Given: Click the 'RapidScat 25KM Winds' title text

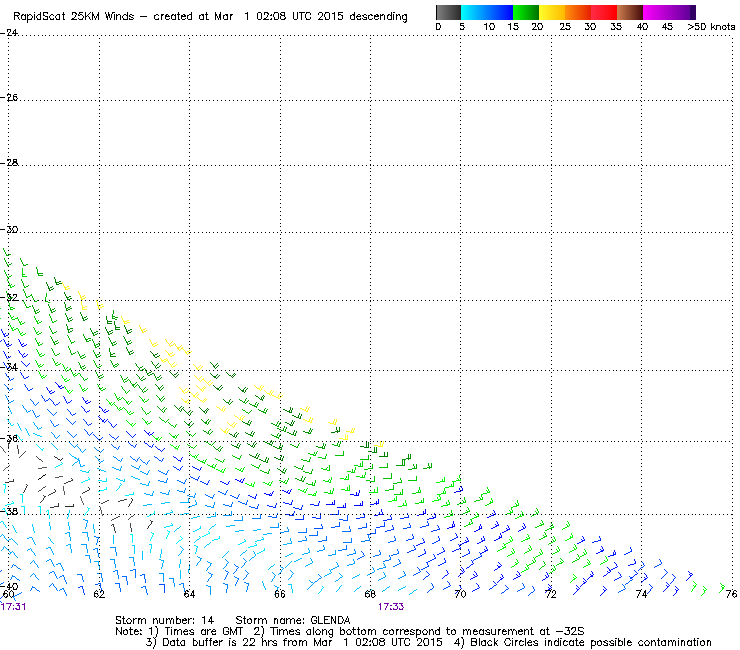Looking at the screenshot, I should (x=74, y=17).
